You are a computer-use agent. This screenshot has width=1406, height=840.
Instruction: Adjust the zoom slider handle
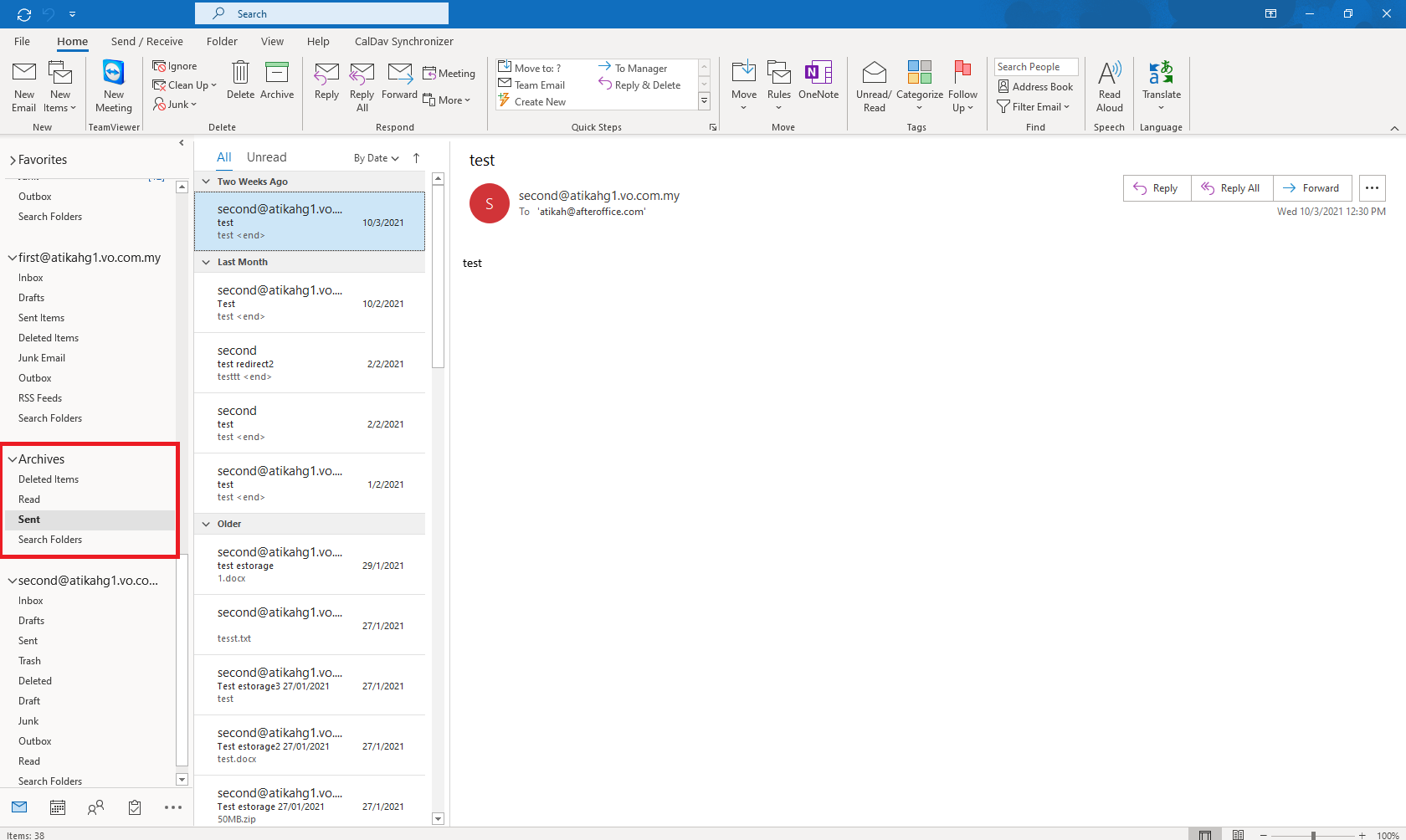1313,835
